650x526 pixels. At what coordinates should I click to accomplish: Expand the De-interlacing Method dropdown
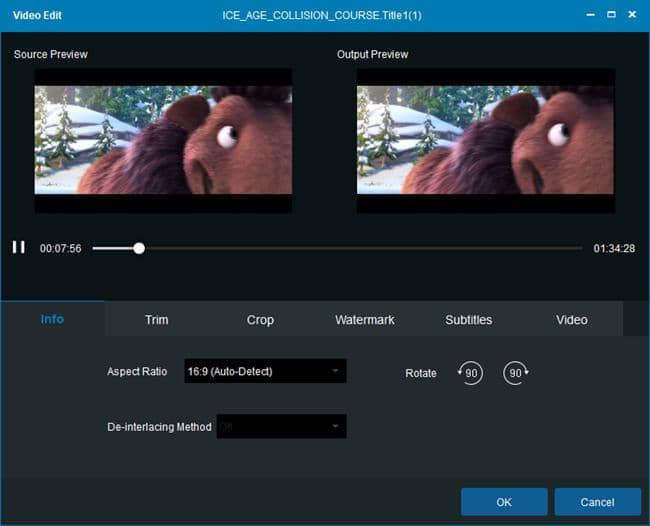click(281, 426)
